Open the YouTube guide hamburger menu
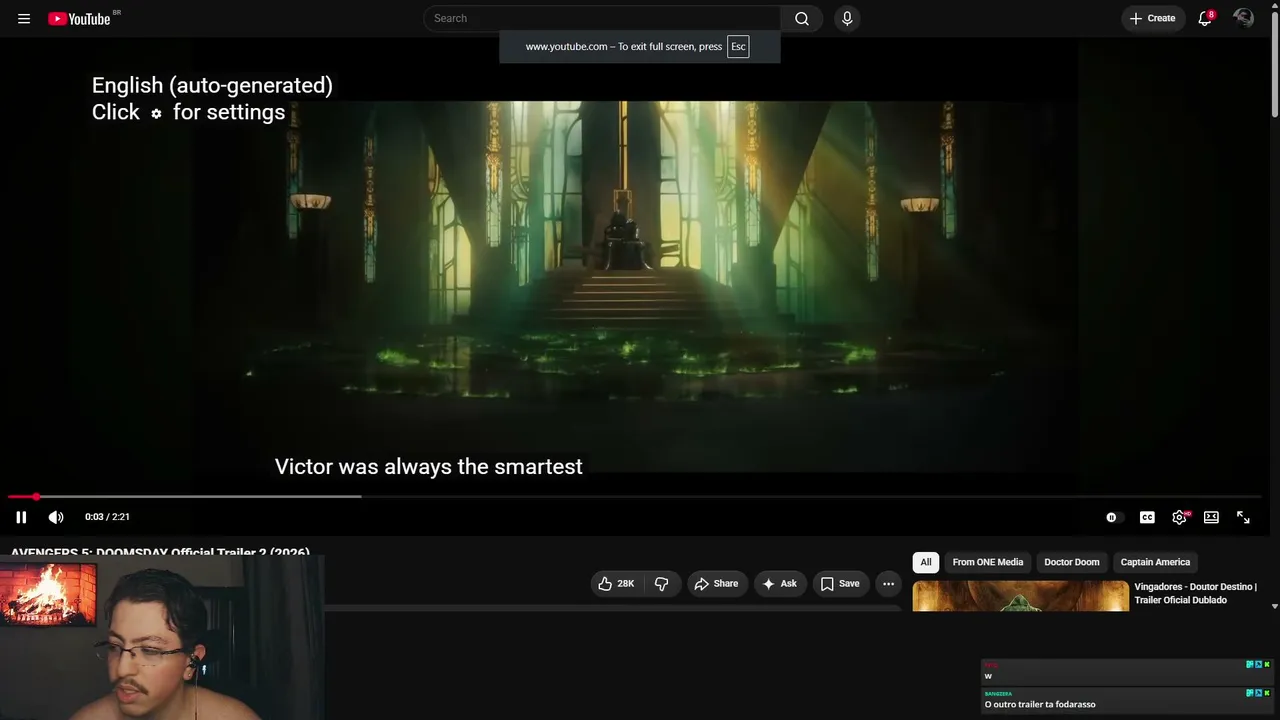The width and height of the screenshot is (1280, 720). [24, 18]
